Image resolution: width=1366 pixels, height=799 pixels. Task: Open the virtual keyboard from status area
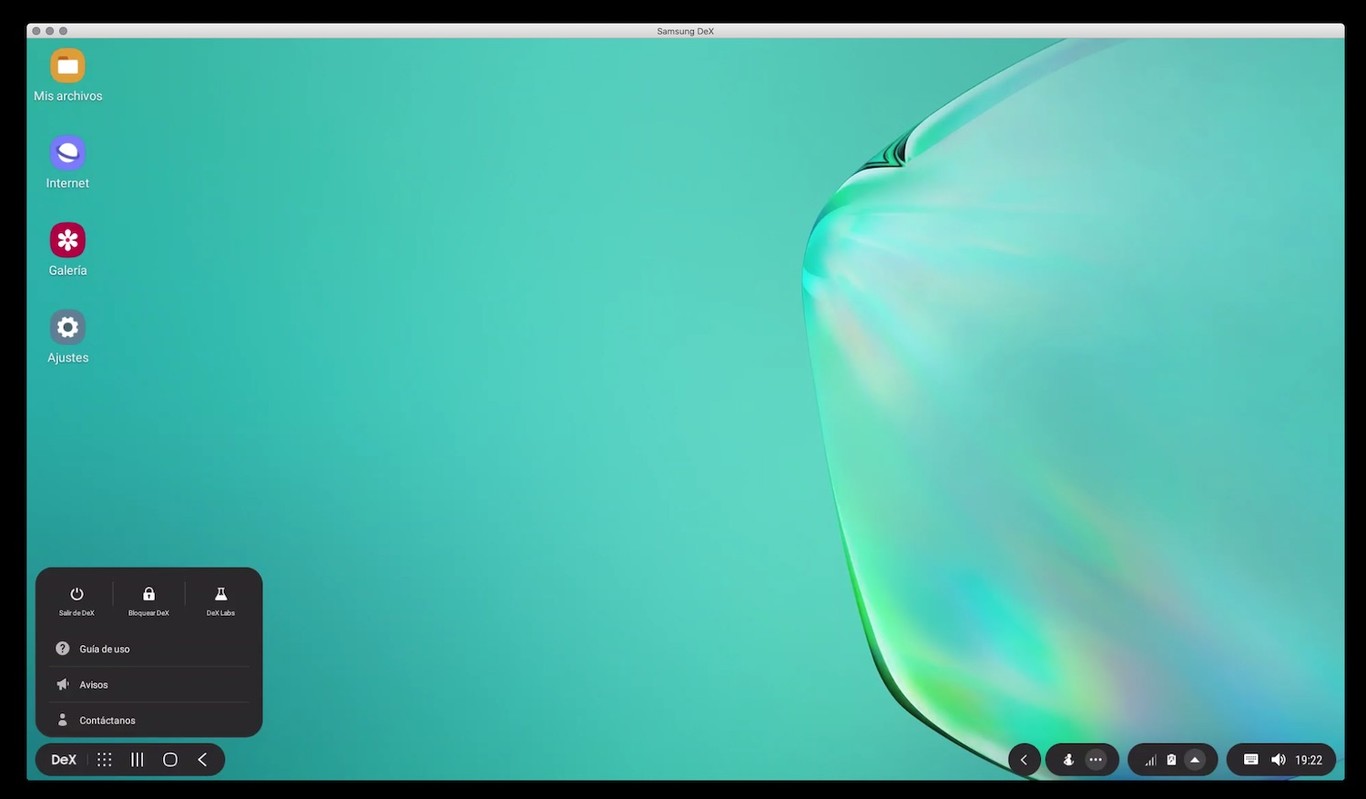click(1250, 759)
